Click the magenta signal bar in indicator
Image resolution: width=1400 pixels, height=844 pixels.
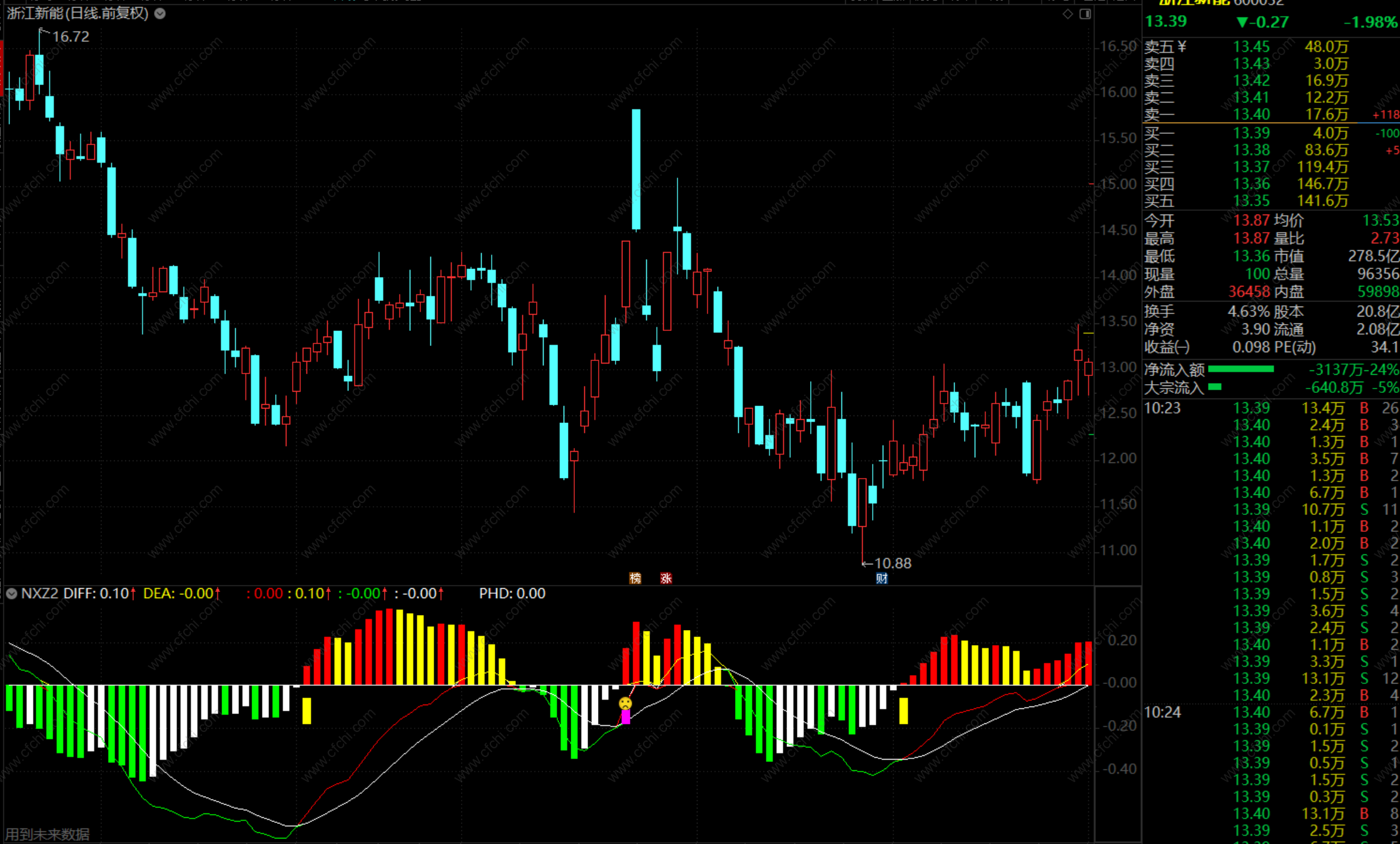(625, 717)
